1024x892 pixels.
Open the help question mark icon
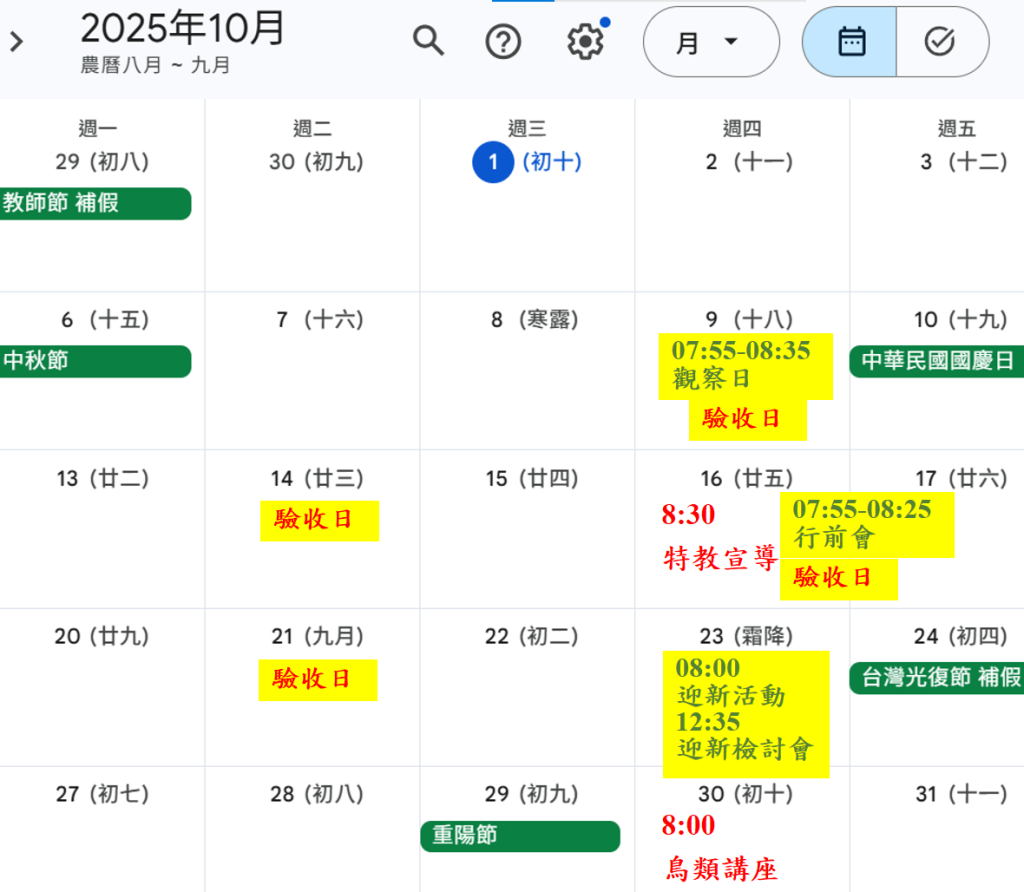tap(503, 42)
